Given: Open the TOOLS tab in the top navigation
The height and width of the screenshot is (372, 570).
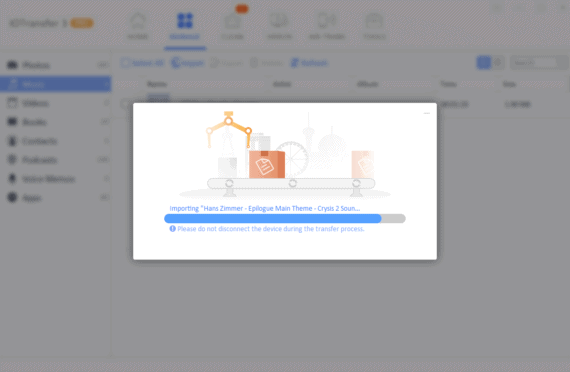Looking at the screenshot, I should pyautogui.click(x=374, y=25).
